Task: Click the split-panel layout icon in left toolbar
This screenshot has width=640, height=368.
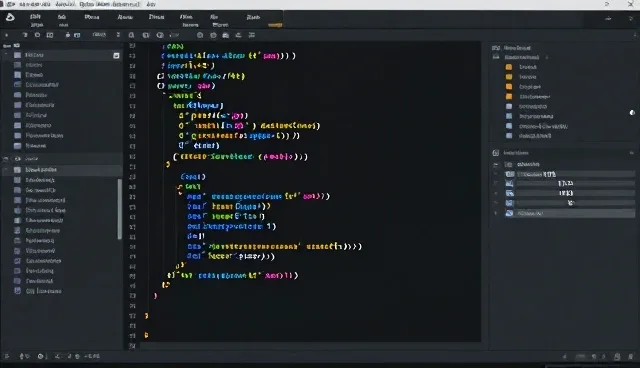Action: pos(50,35)
